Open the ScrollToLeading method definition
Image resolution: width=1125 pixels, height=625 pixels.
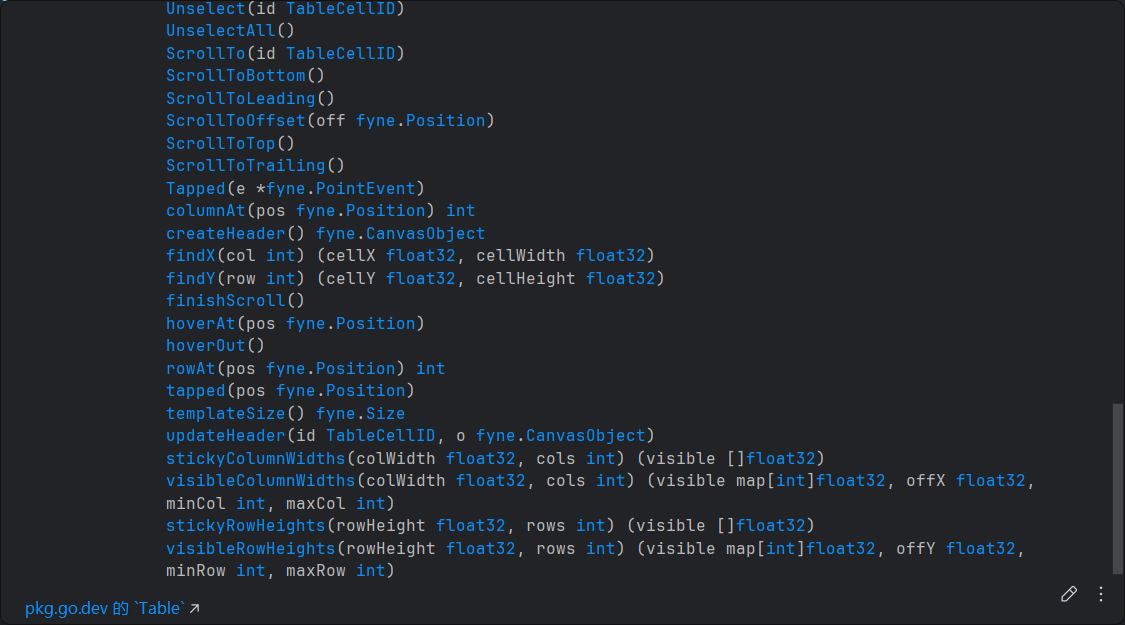pyautogui.click(x=241, y=98)
